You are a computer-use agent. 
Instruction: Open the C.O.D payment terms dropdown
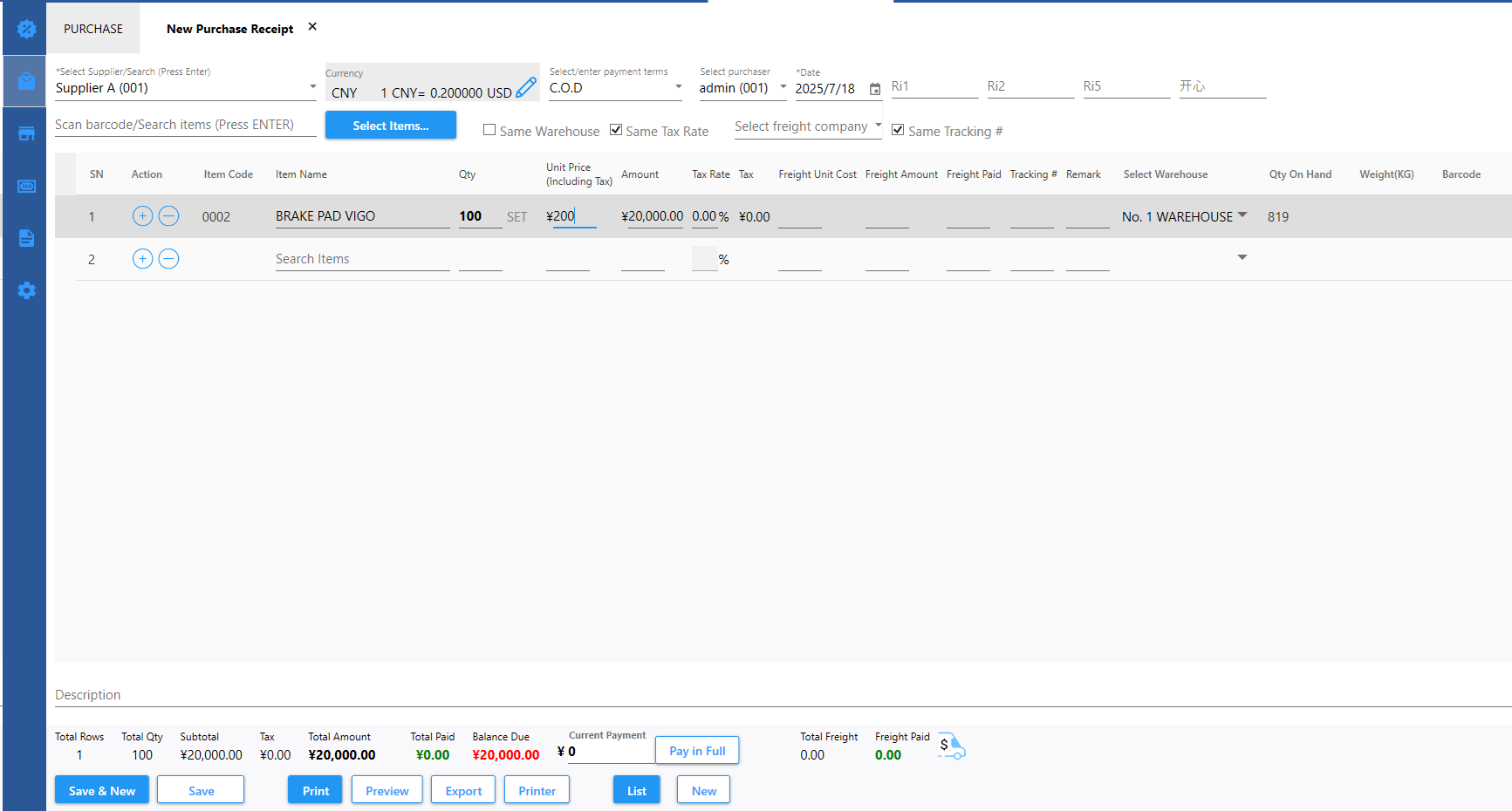(x=678, y=87)
